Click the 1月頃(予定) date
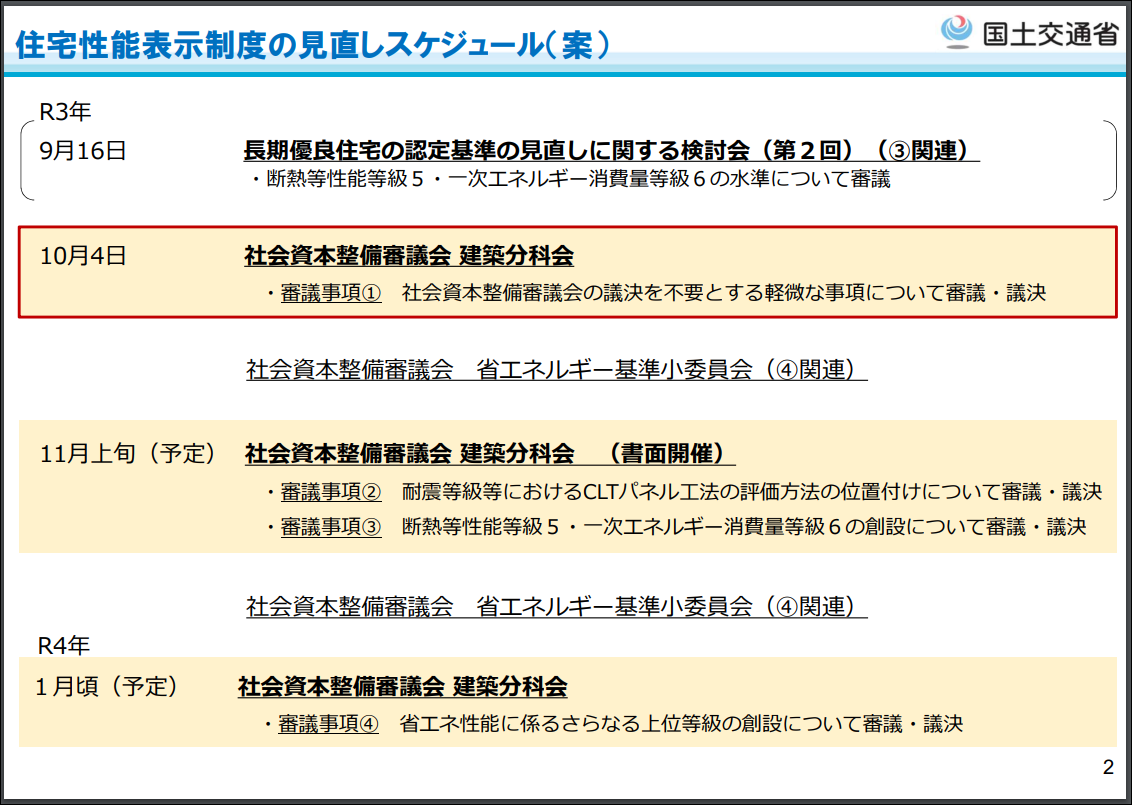The height and width of the screenshot is (805, 1132). coord(107,686)
